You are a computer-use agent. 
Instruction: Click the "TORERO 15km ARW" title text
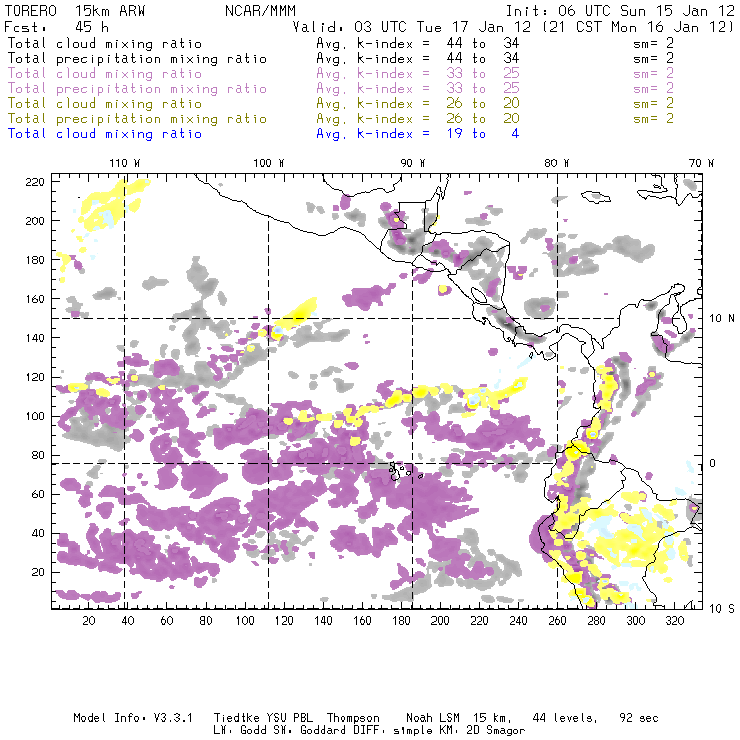pos(75,11)
